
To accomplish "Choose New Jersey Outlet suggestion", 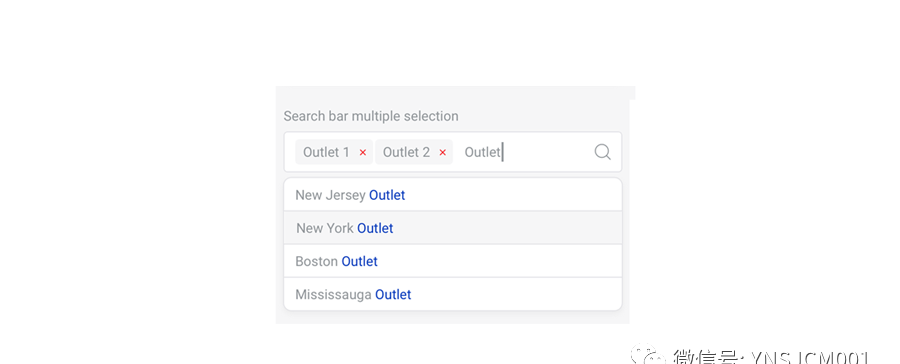I will tap(453, 195).
